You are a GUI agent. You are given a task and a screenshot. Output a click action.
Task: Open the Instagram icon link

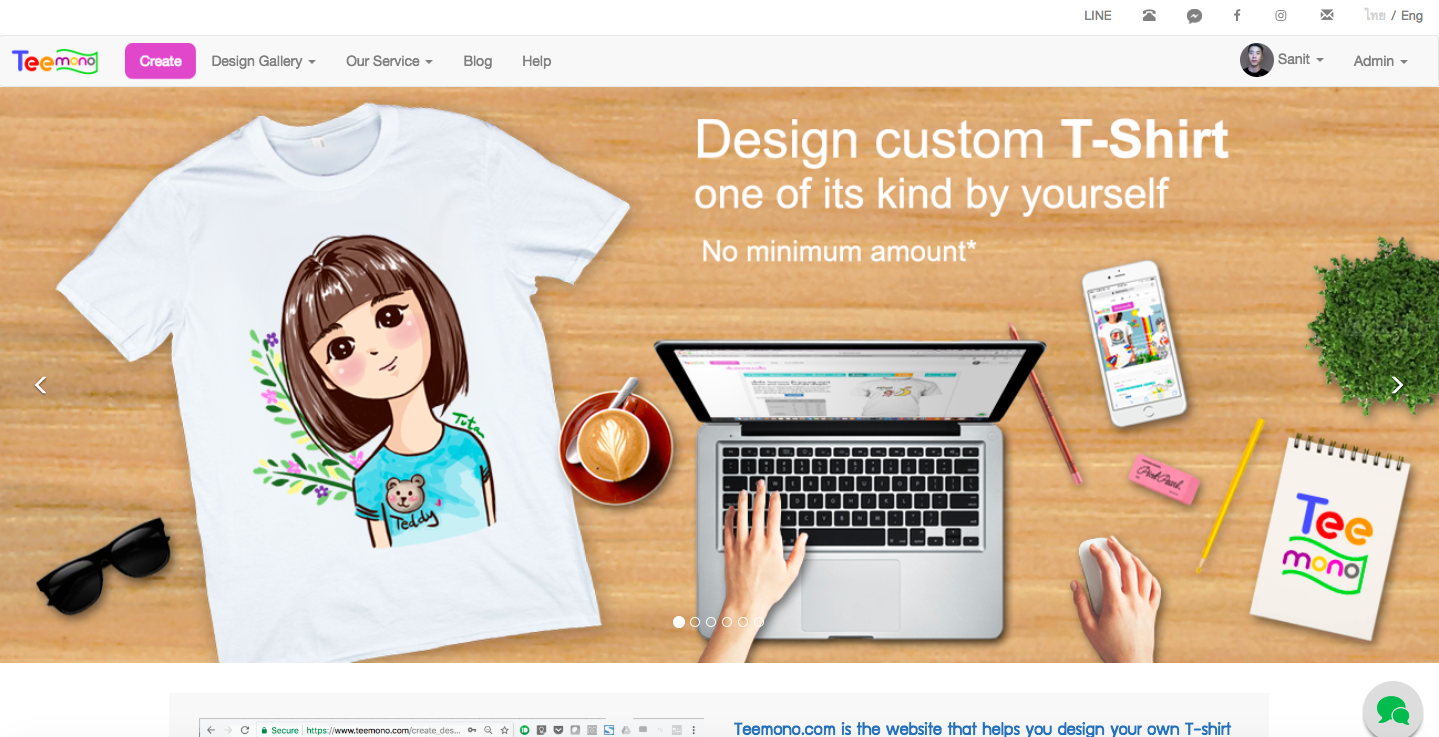click(x=1281, y=15)
